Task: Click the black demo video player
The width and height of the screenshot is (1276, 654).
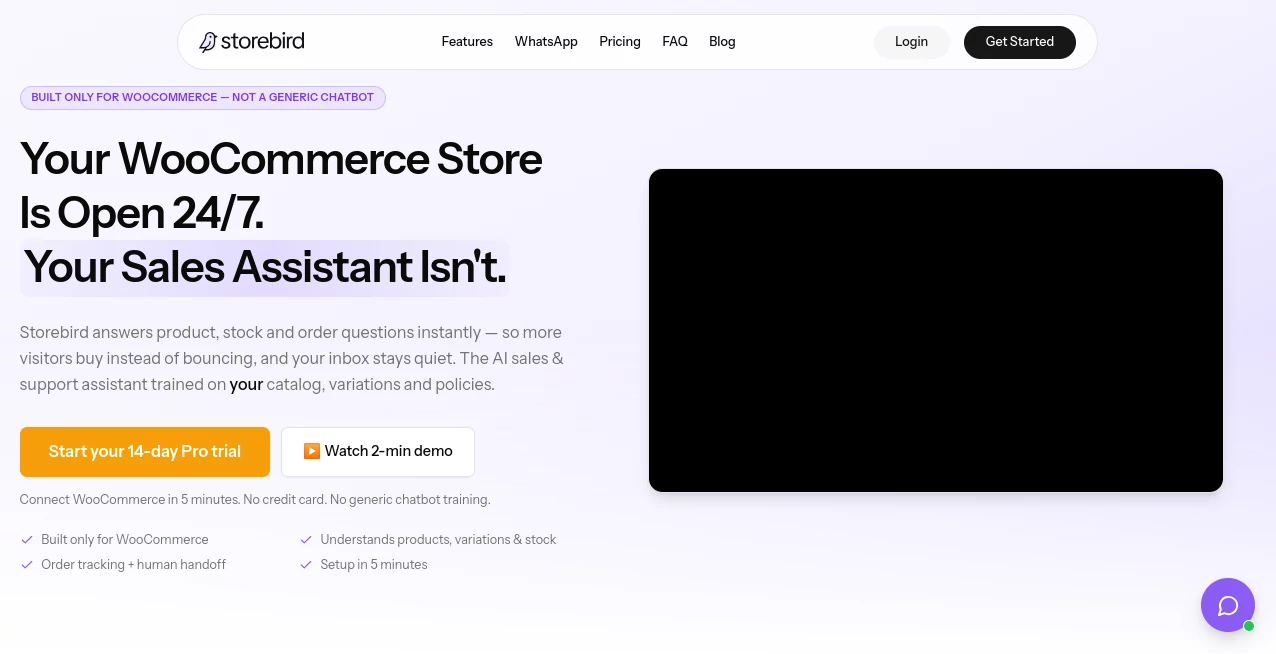Action: click(936, 330)
